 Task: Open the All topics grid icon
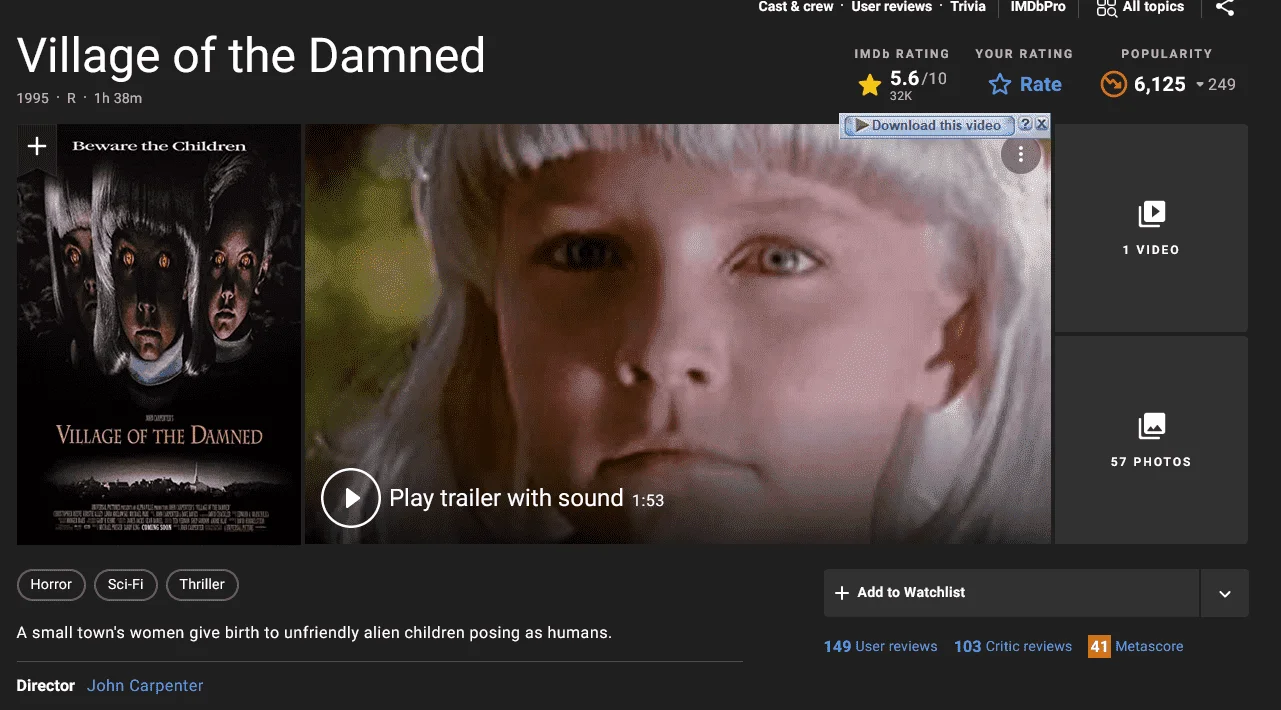1106,8
